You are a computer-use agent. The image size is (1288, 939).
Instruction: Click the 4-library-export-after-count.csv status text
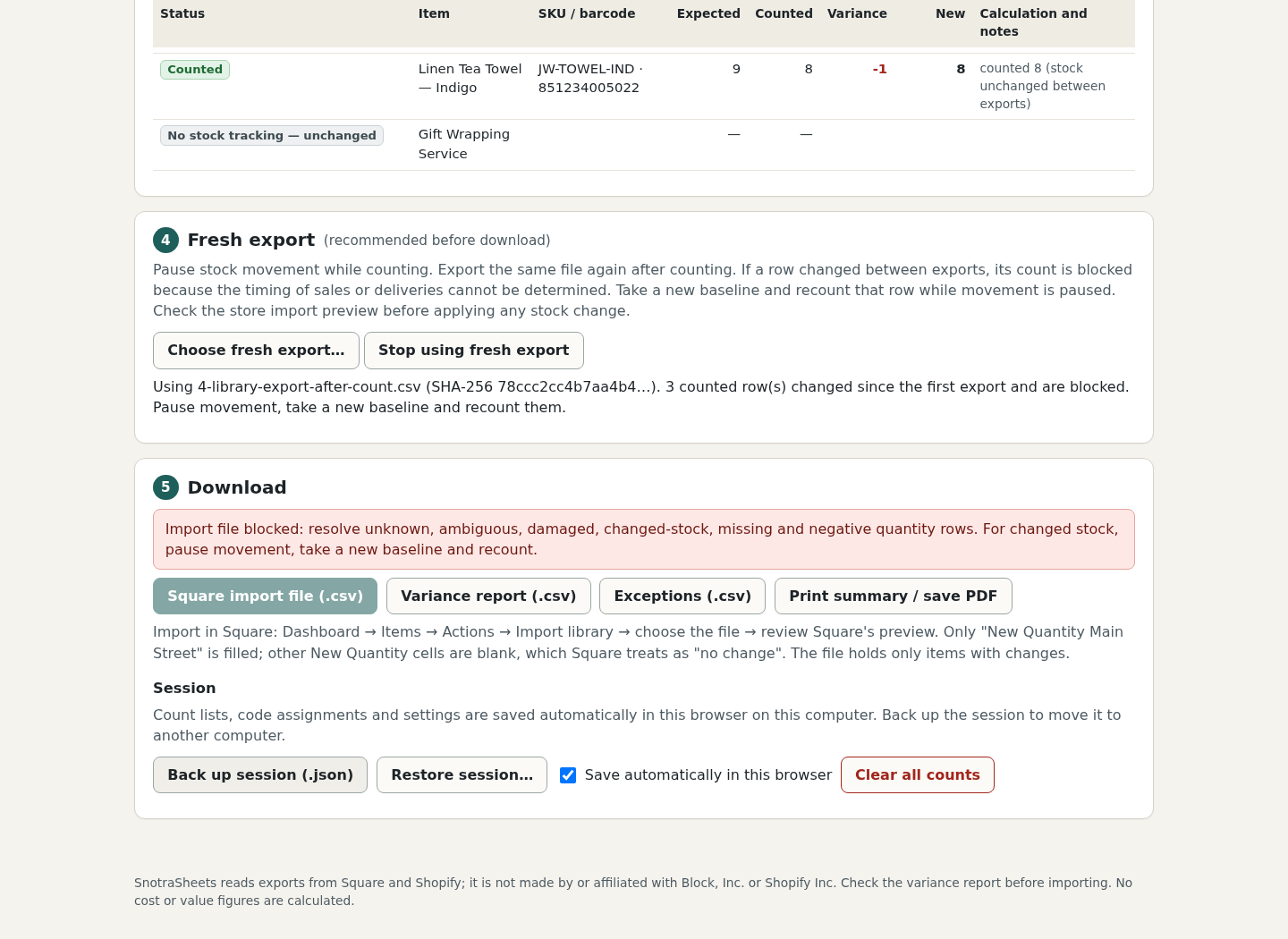(641, 397)
